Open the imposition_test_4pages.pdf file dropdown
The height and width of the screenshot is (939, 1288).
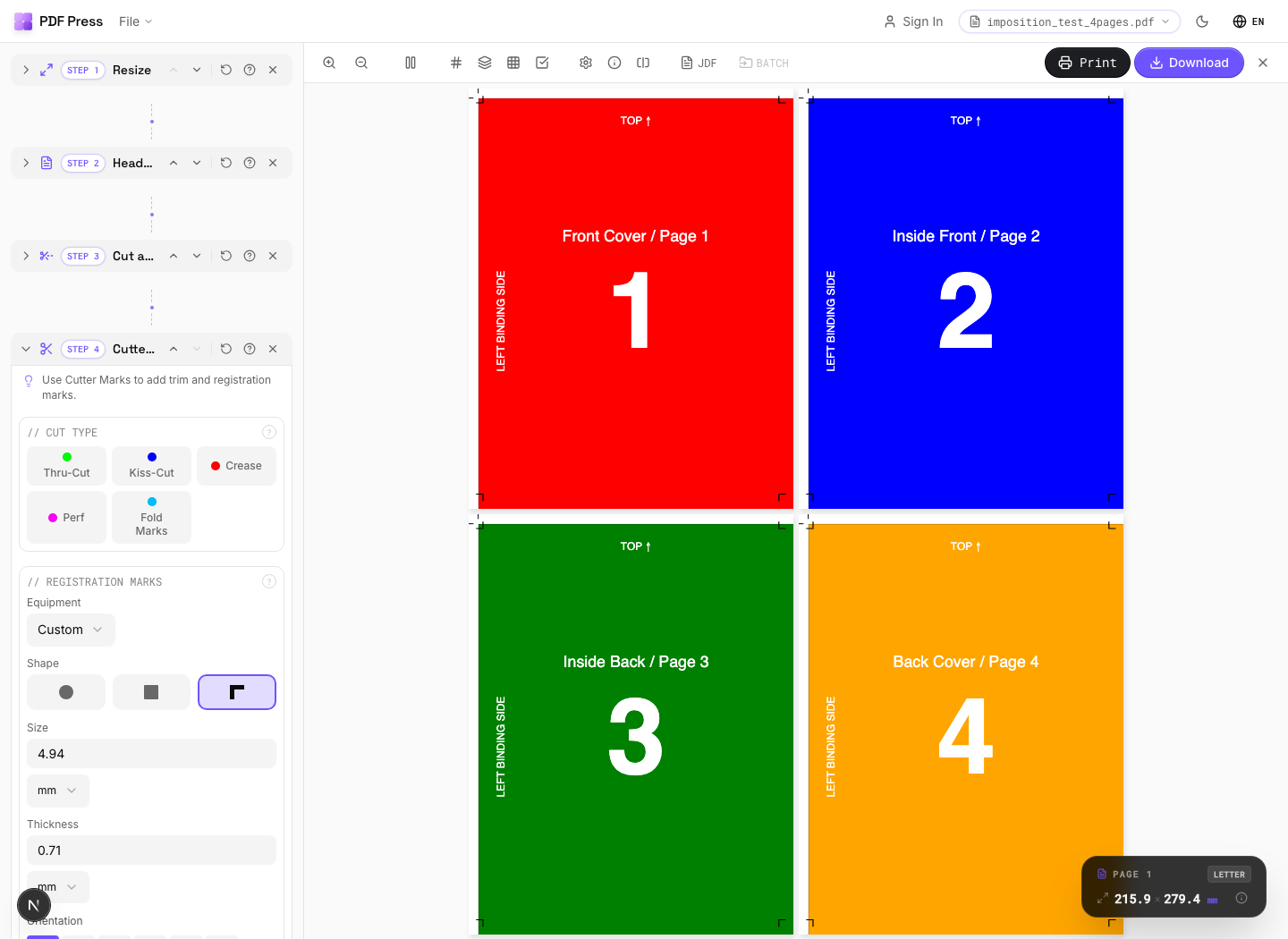pyautogui.click(x=1070, y=21)
